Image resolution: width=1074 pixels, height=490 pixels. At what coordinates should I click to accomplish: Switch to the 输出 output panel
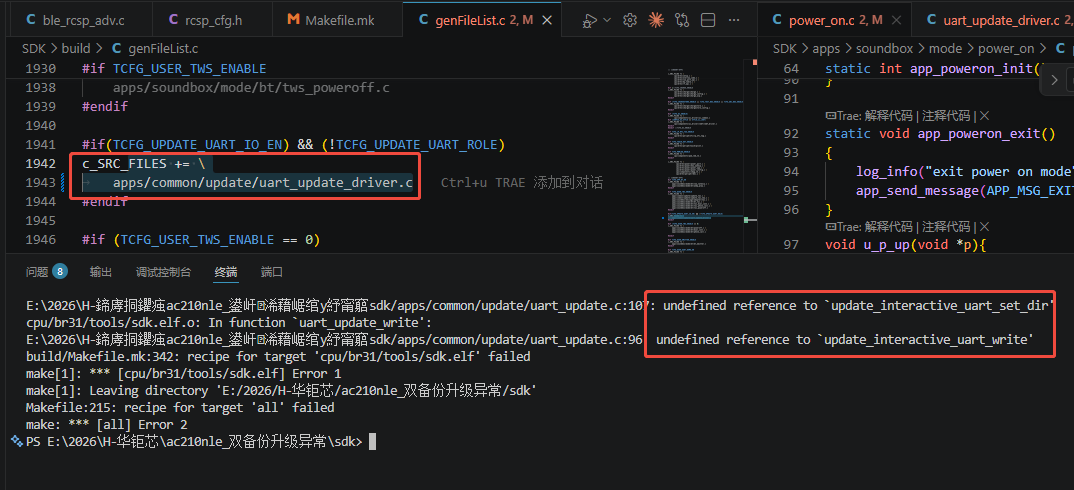point(101,271)
